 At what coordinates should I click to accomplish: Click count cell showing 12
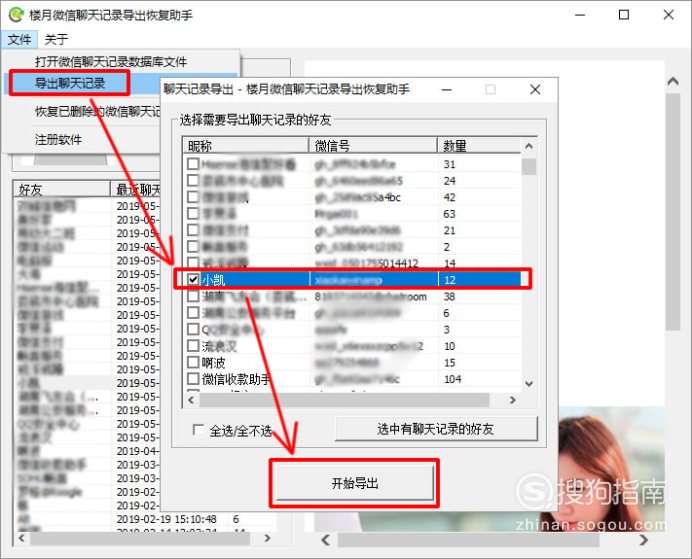pyautogui.click(x=450, y=280)
